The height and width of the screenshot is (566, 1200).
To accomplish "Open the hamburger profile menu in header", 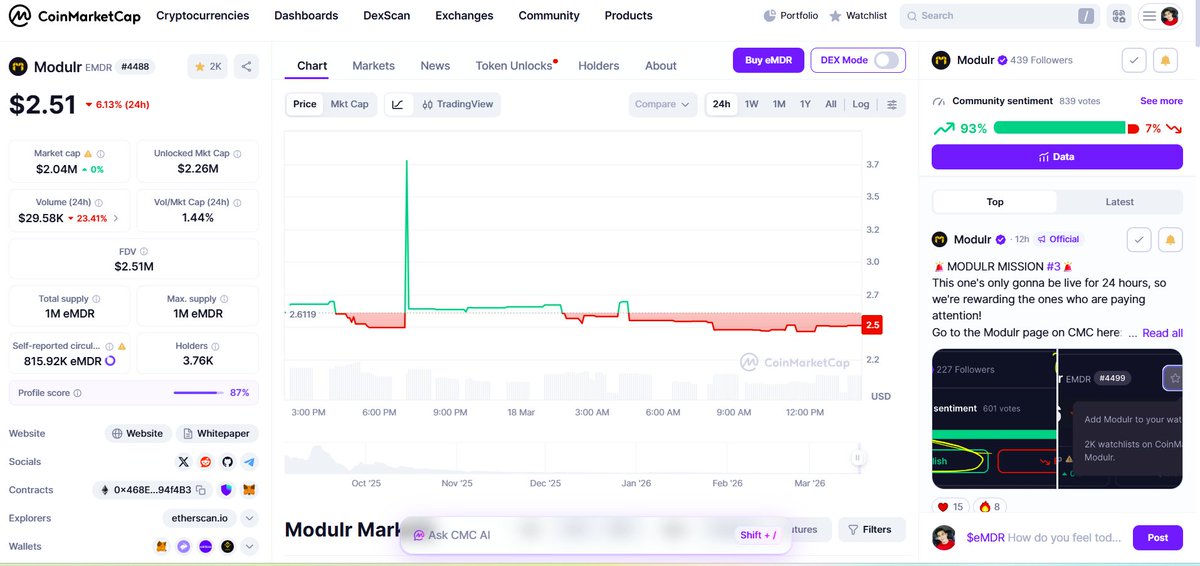I will [1160, 16].
